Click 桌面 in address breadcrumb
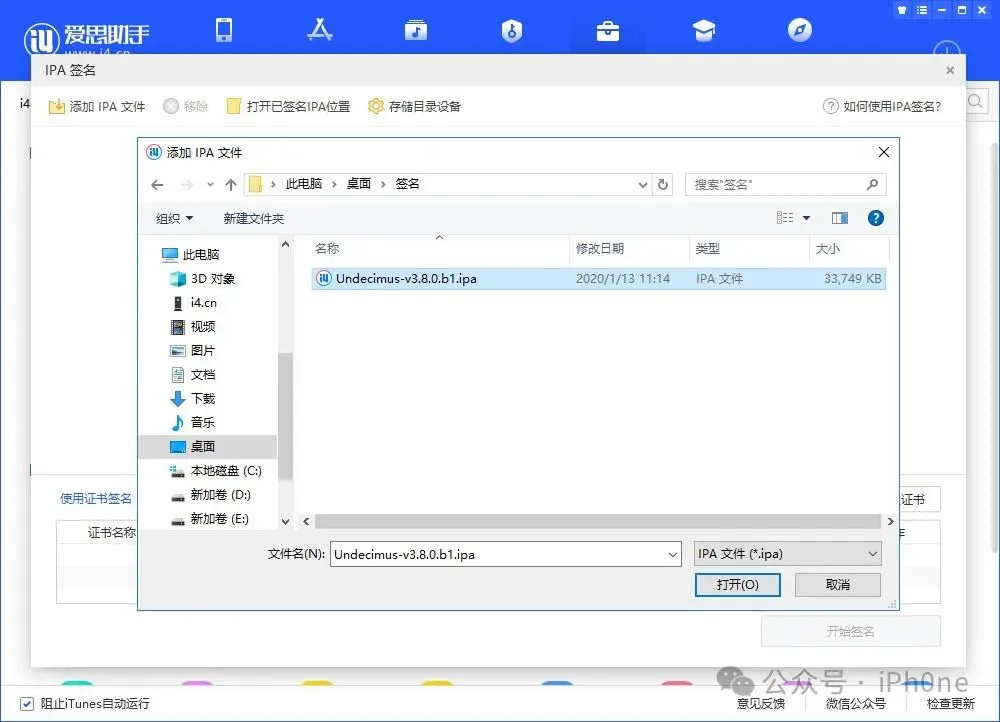This screenshot has height=722, width=1000. [x=358, y=184]
